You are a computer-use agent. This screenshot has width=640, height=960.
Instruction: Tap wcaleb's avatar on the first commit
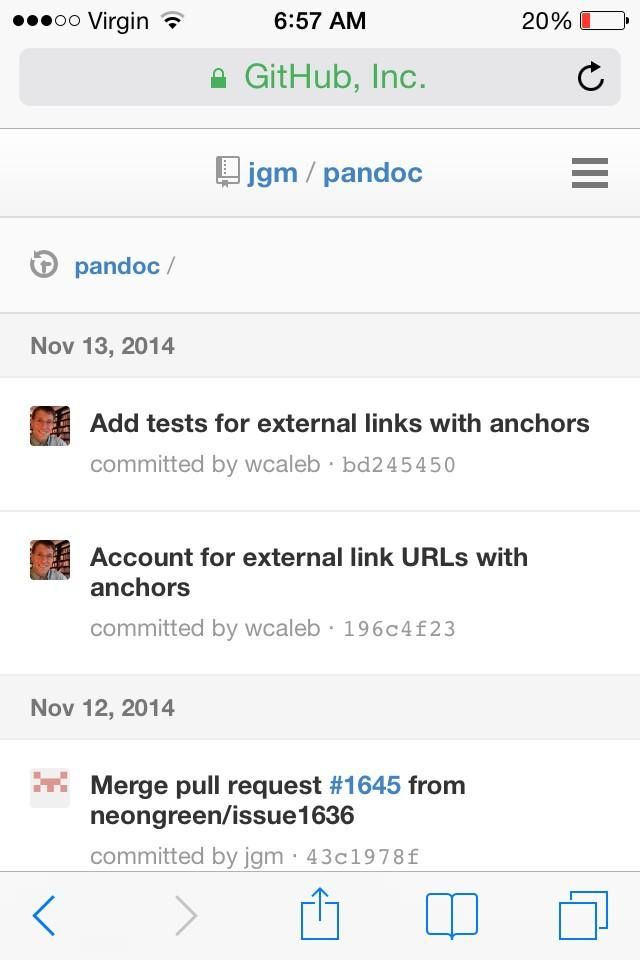click(50, 426)
